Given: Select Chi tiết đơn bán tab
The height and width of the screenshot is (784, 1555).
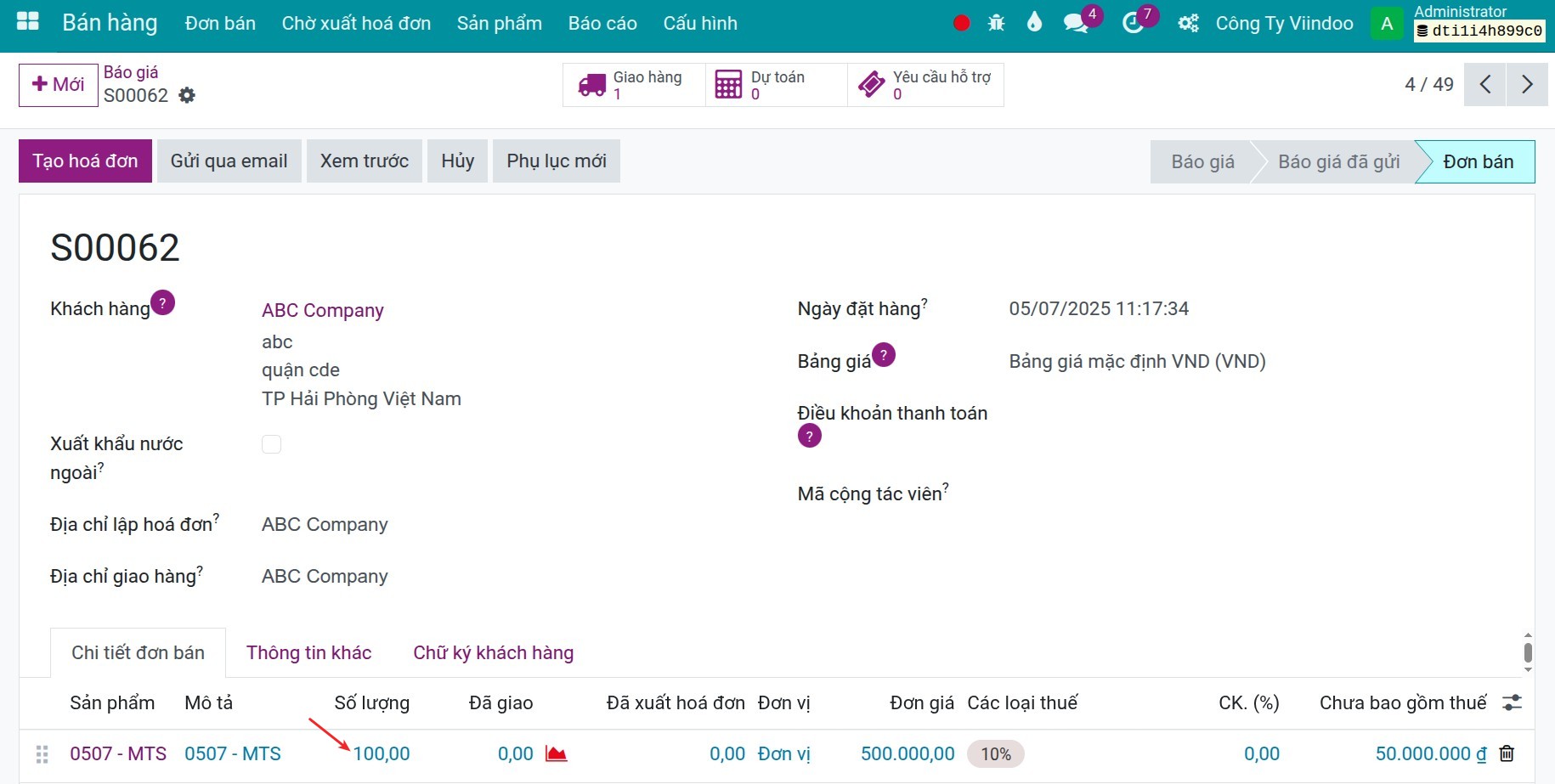Looking at the screenshot, I should click(138, 652).
